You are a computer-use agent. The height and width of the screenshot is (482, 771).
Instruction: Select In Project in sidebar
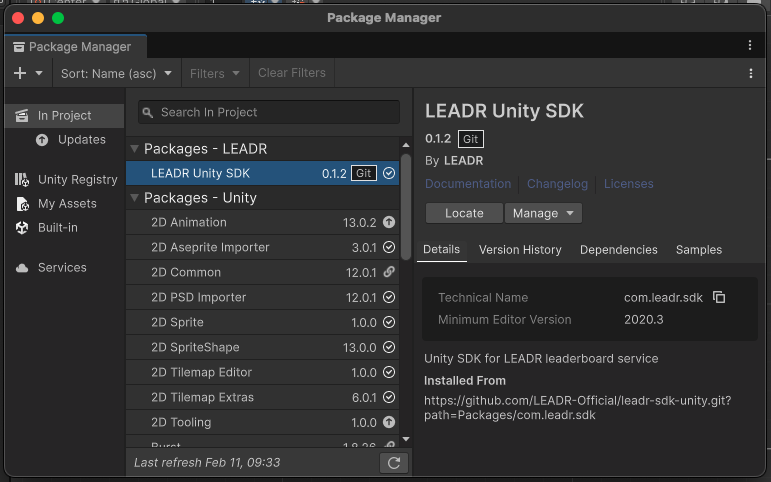(64, 116)
